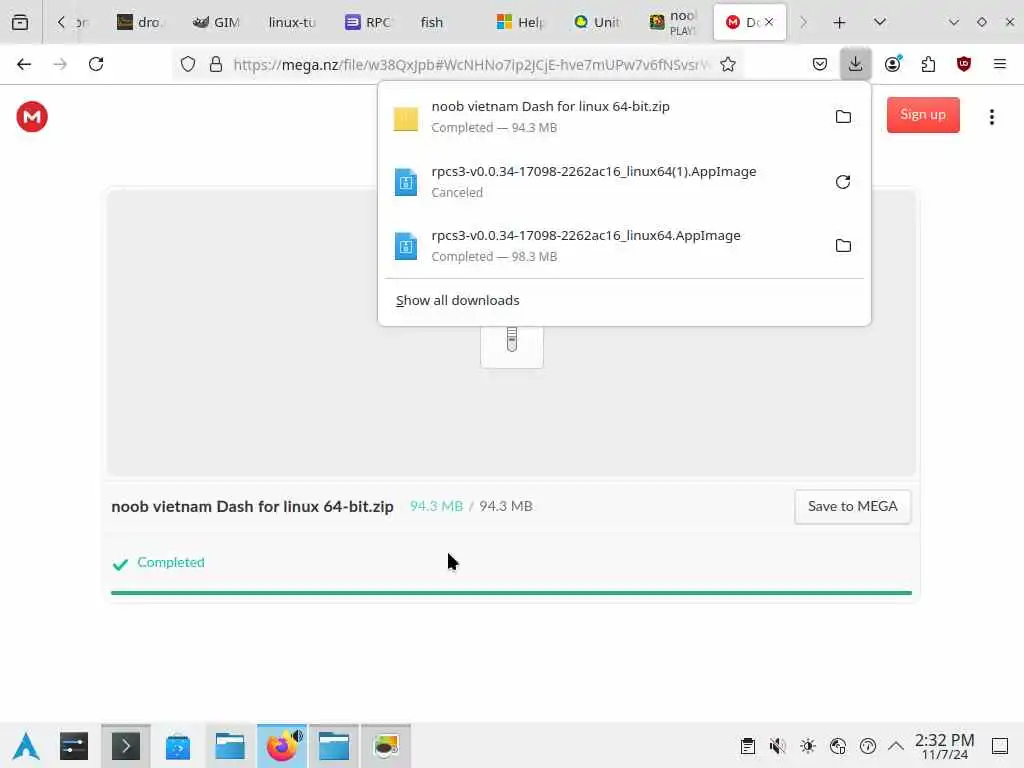
Task: Open MEGA three-dot options menu
Action: [991, 117]
